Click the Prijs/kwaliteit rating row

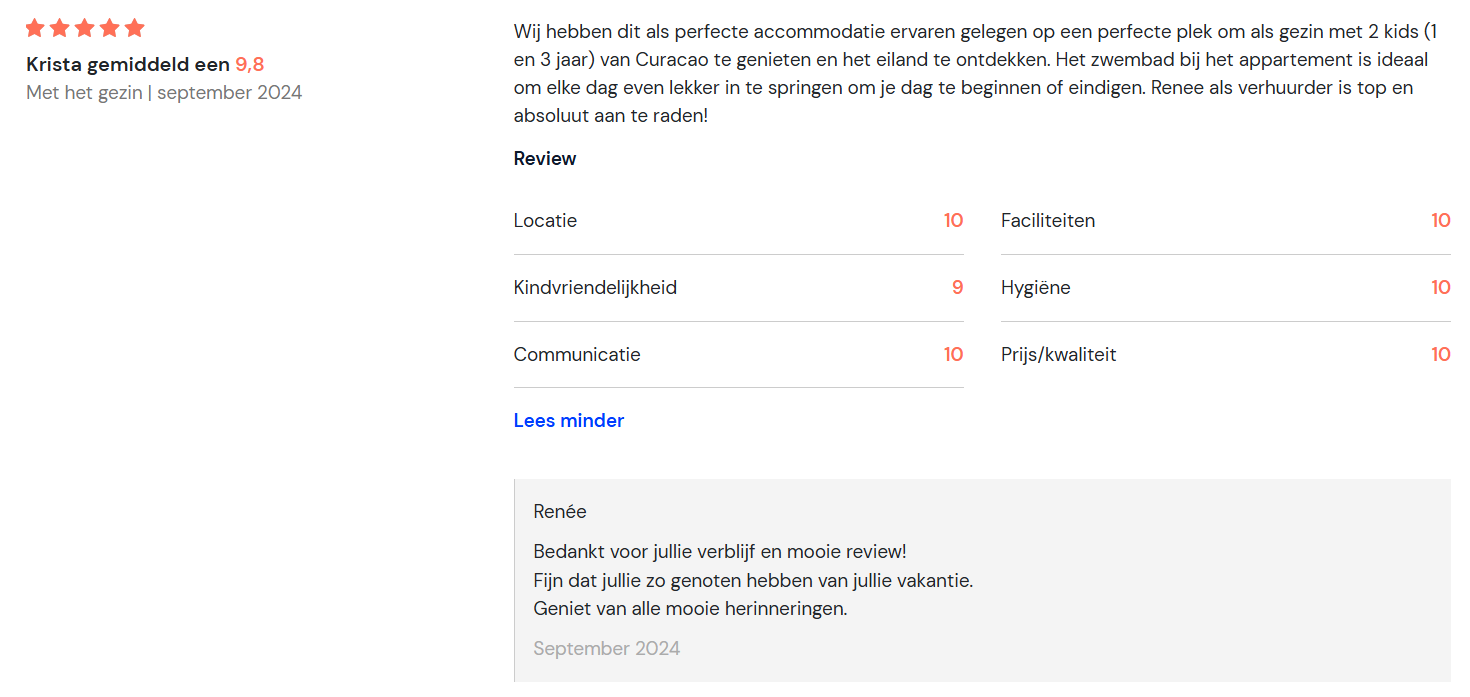(1226, 355)
